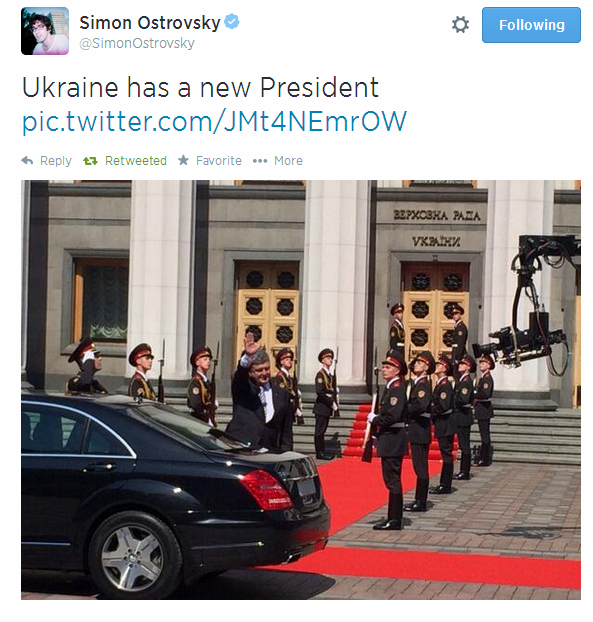Click the @SimonOstrovsky handle

137,43
